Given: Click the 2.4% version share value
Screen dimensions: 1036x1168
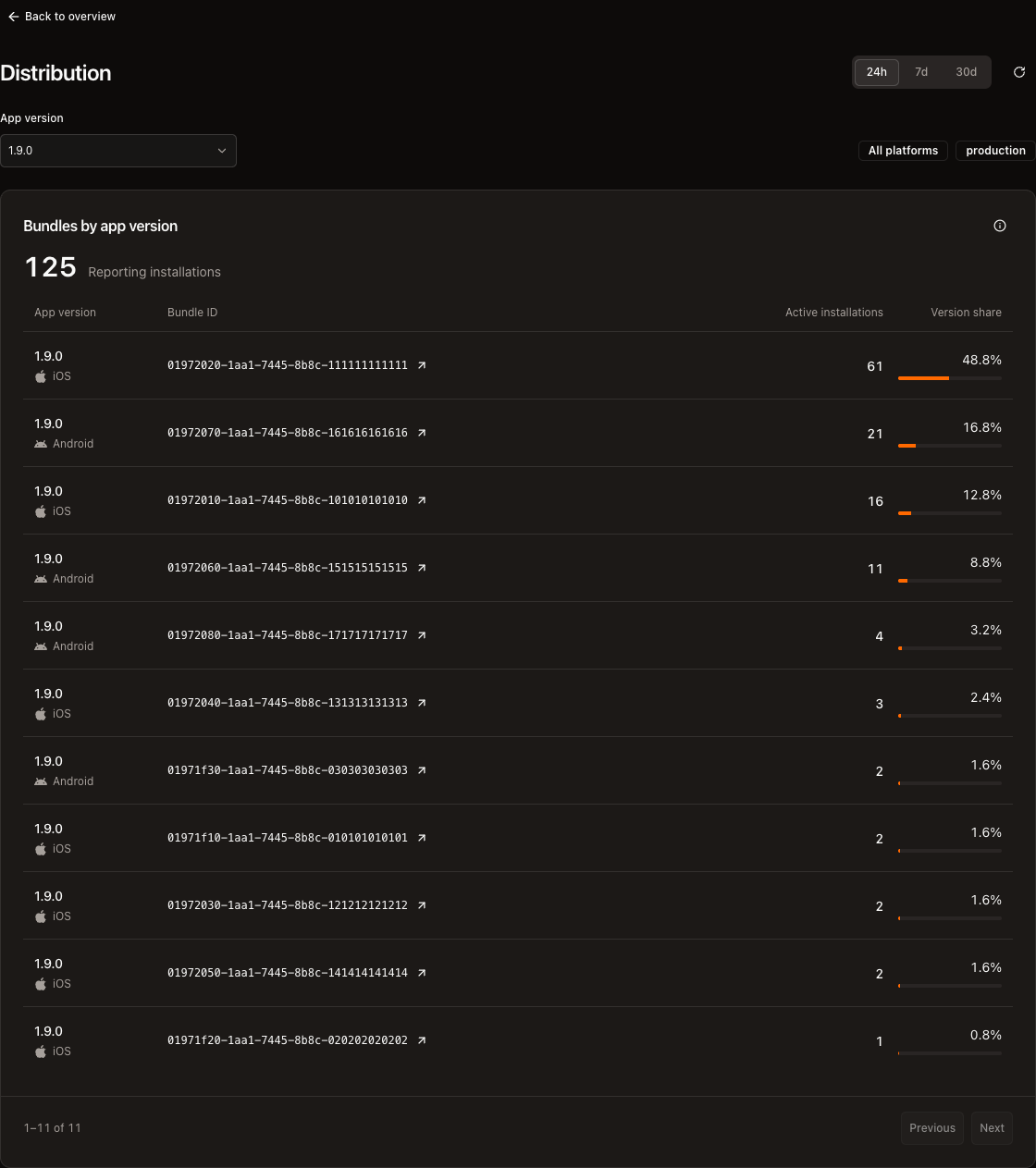Looking at the screenshot, I should coord(986,697).
